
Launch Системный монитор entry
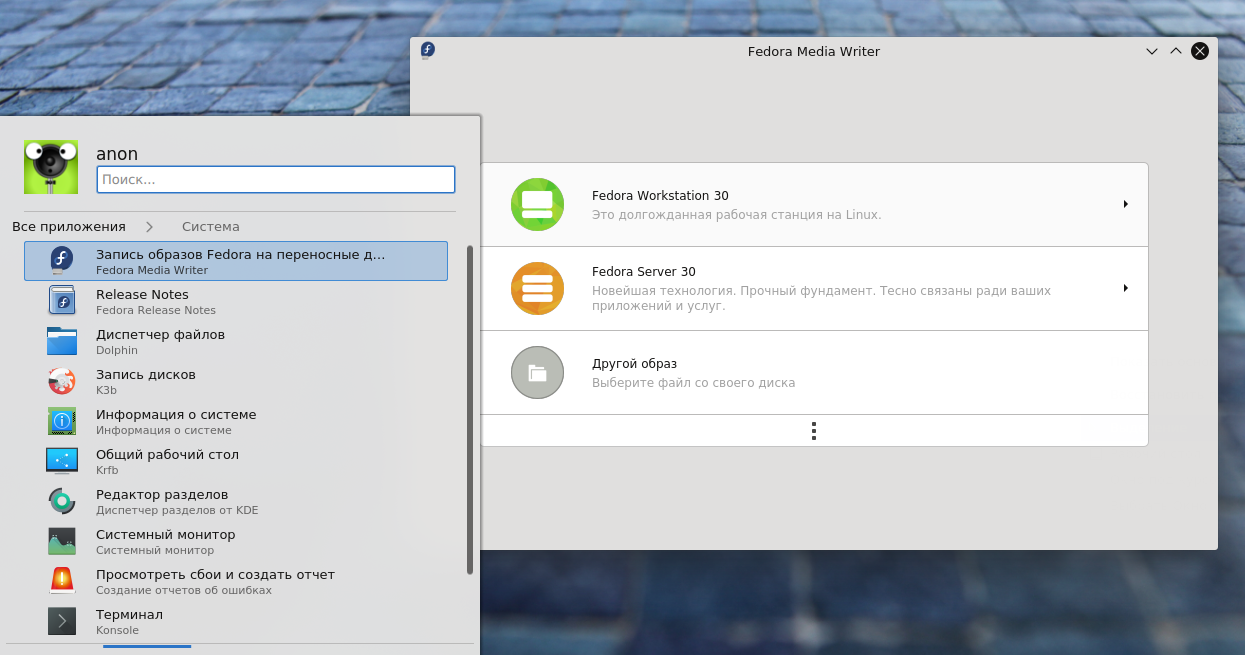coord(236,541)
